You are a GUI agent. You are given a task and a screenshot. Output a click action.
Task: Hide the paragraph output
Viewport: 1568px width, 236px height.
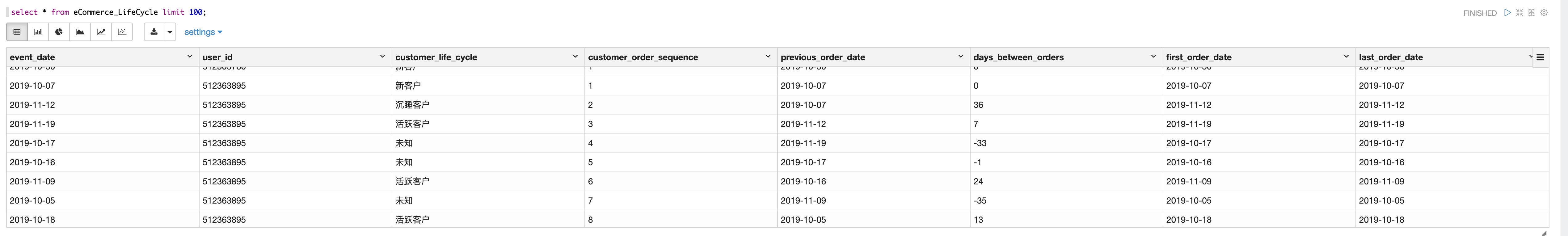(1532, 13)
